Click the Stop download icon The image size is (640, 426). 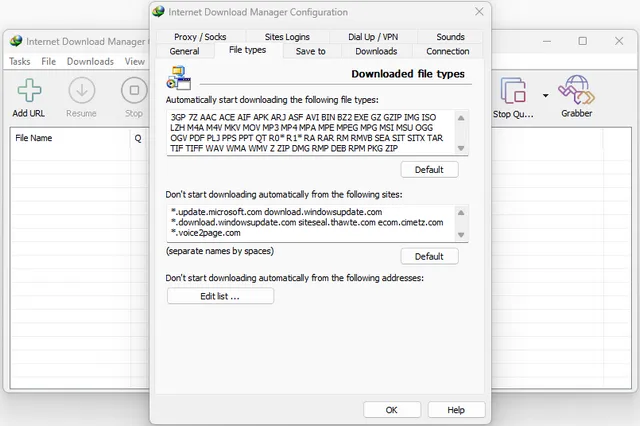(134, 93)
